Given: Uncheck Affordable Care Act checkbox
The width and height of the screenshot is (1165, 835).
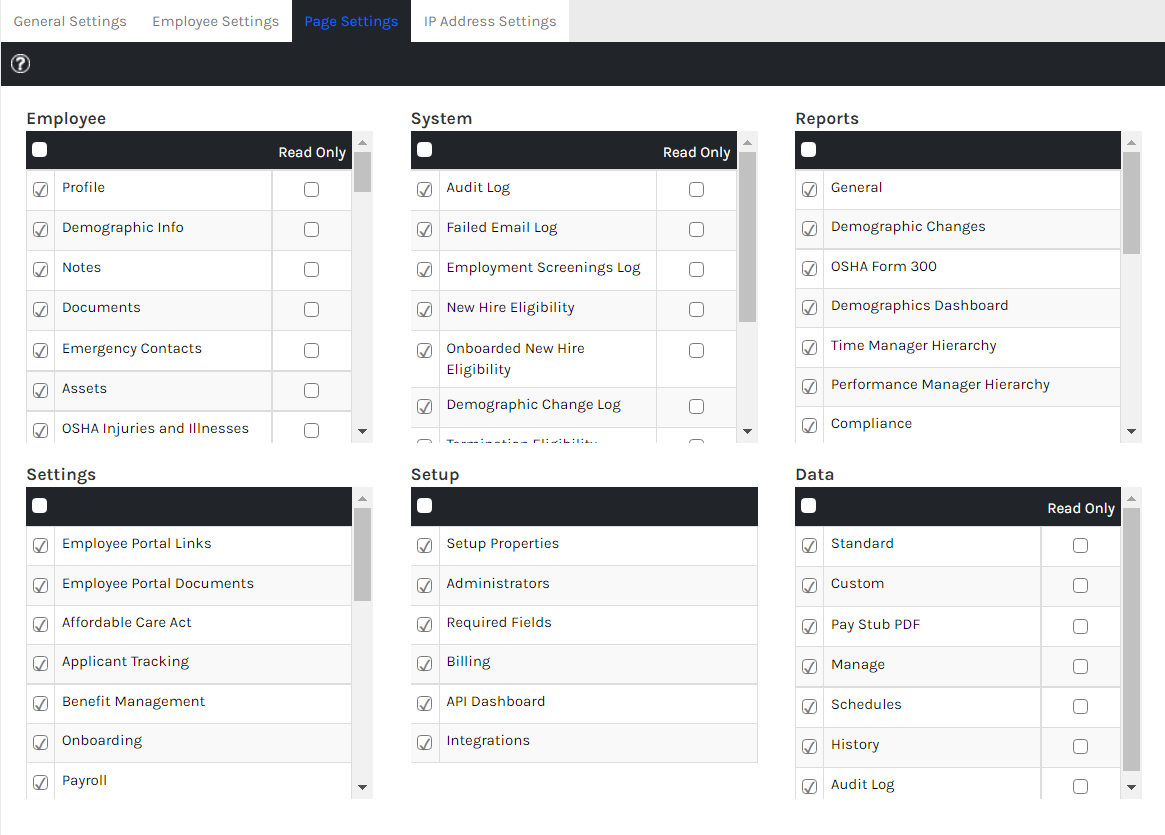Looking at the screenshot, I should pos(41,625).
